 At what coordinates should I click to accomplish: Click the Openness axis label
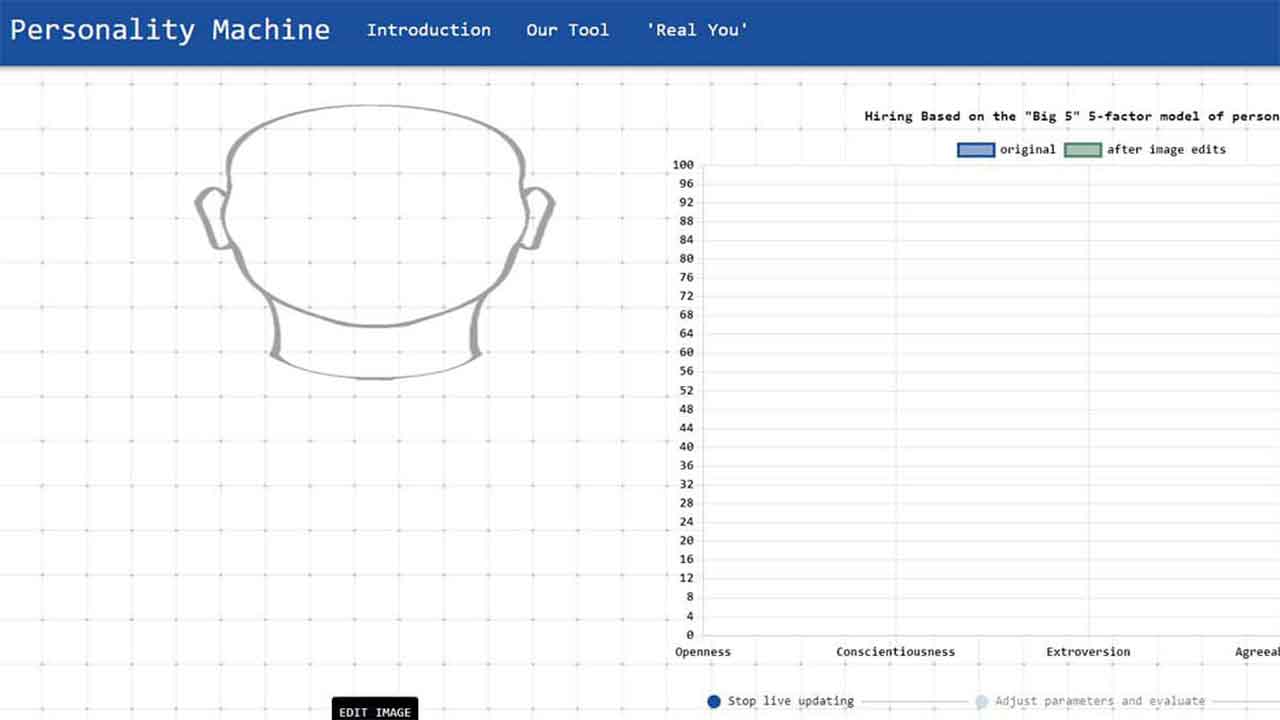(703, 652)
